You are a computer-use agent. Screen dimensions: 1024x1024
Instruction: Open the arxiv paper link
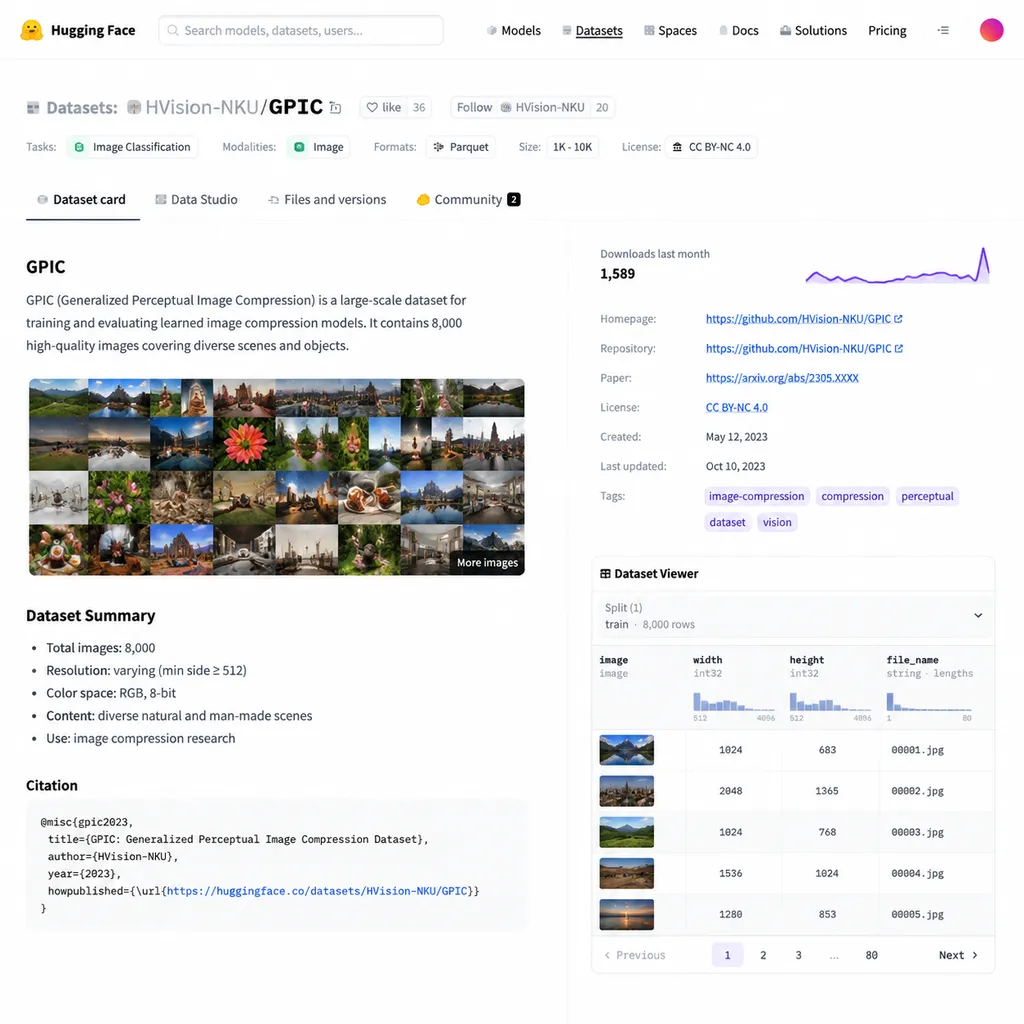[782, 378]
